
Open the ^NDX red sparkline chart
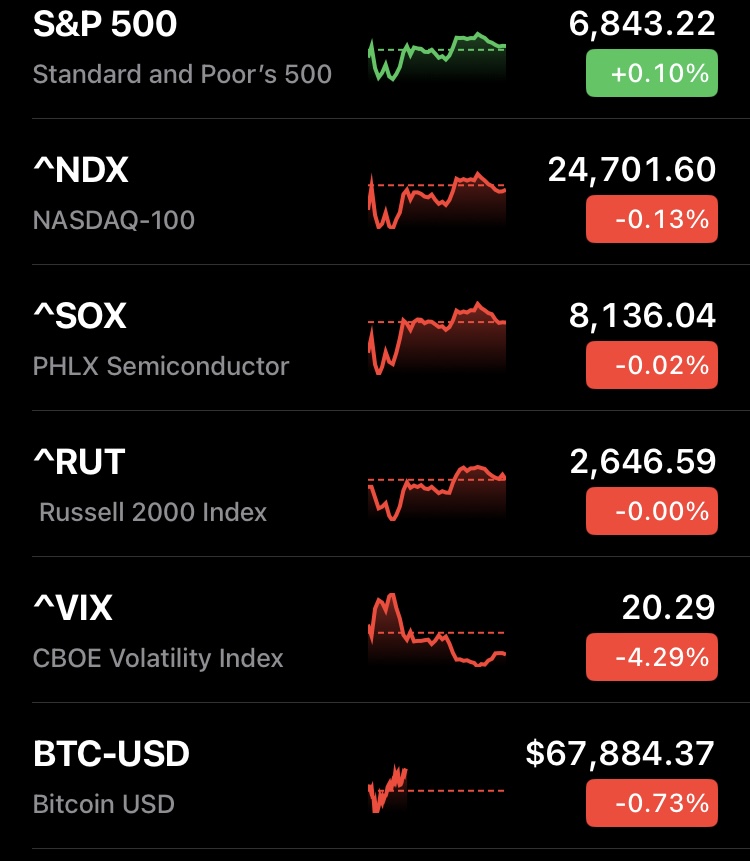(437, 202)
